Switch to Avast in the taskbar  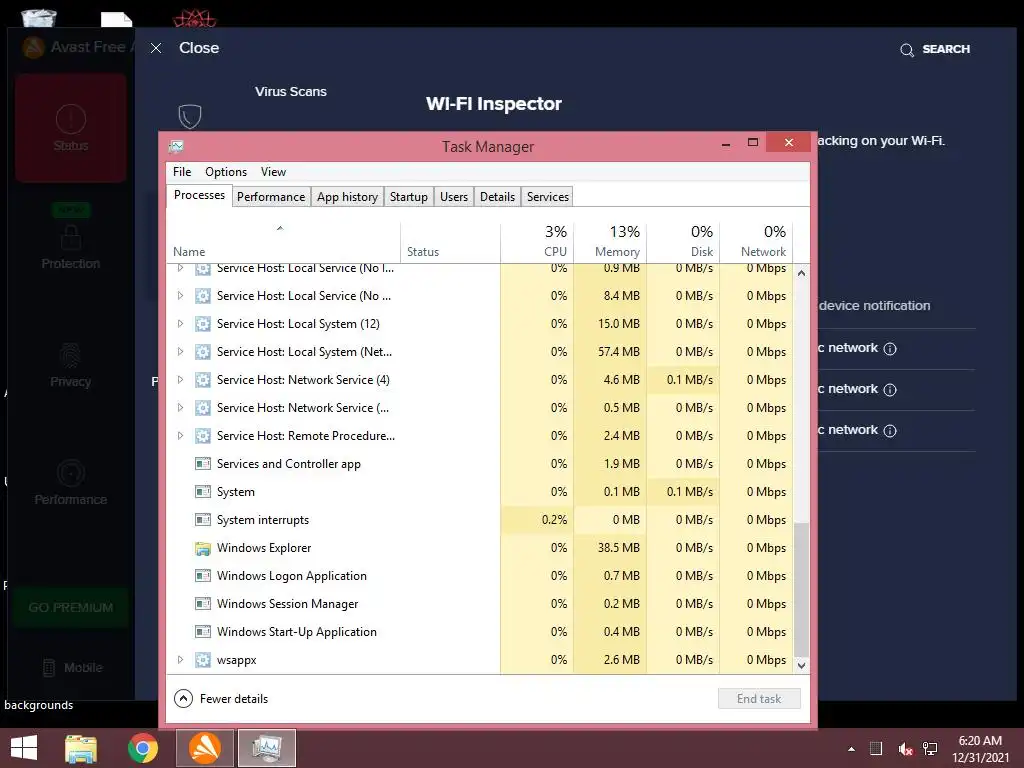pos(204,748)
